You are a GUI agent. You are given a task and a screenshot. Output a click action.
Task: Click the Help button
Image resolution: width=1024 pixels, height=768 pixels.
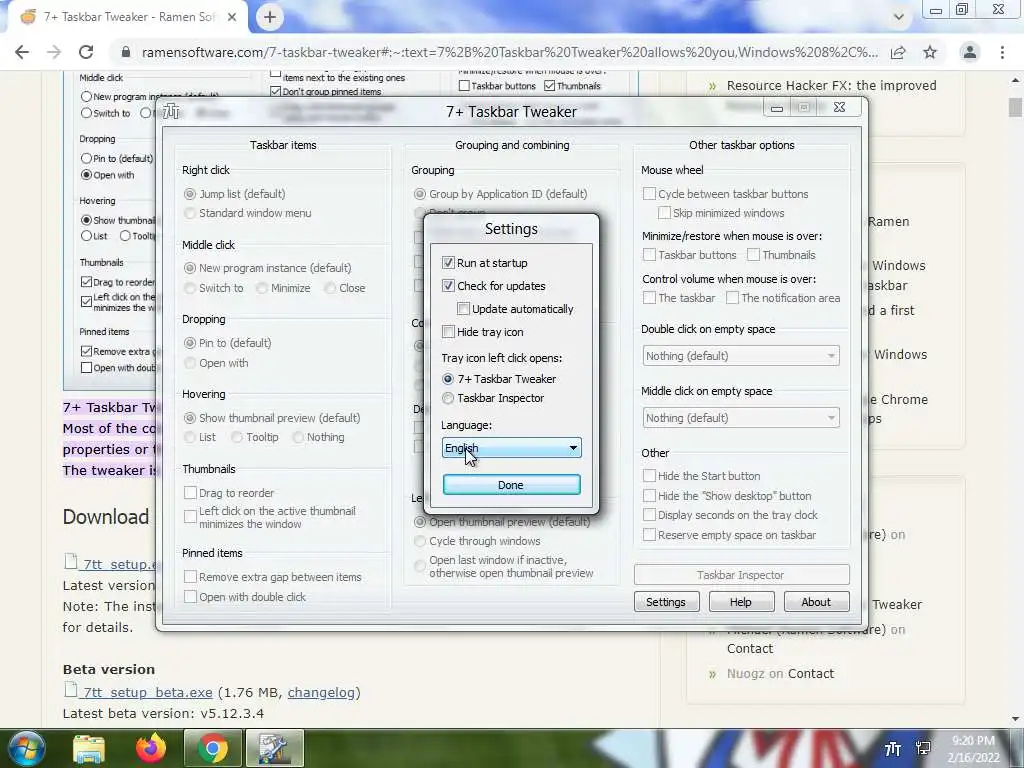[741, 601]
